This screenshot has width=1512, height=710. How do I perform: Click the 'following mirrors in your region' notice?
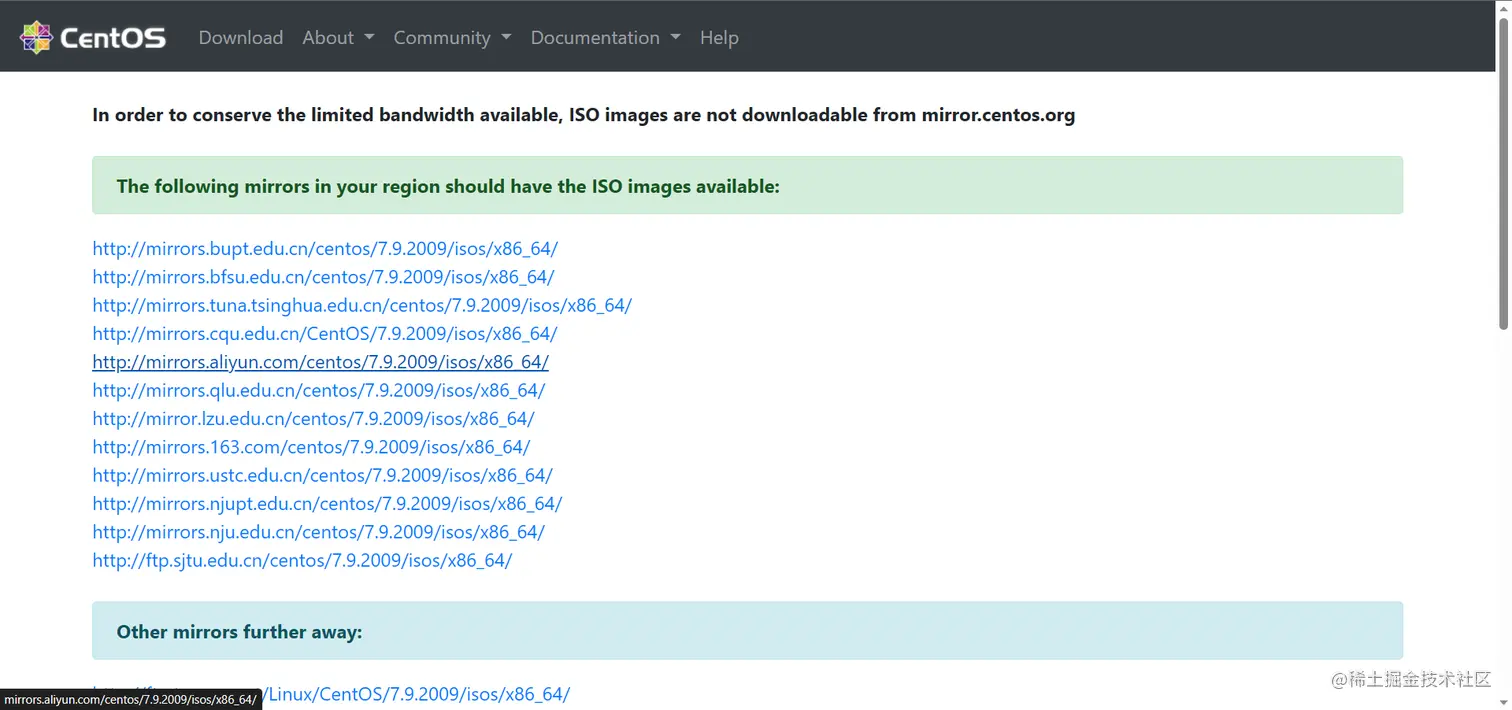747,185
